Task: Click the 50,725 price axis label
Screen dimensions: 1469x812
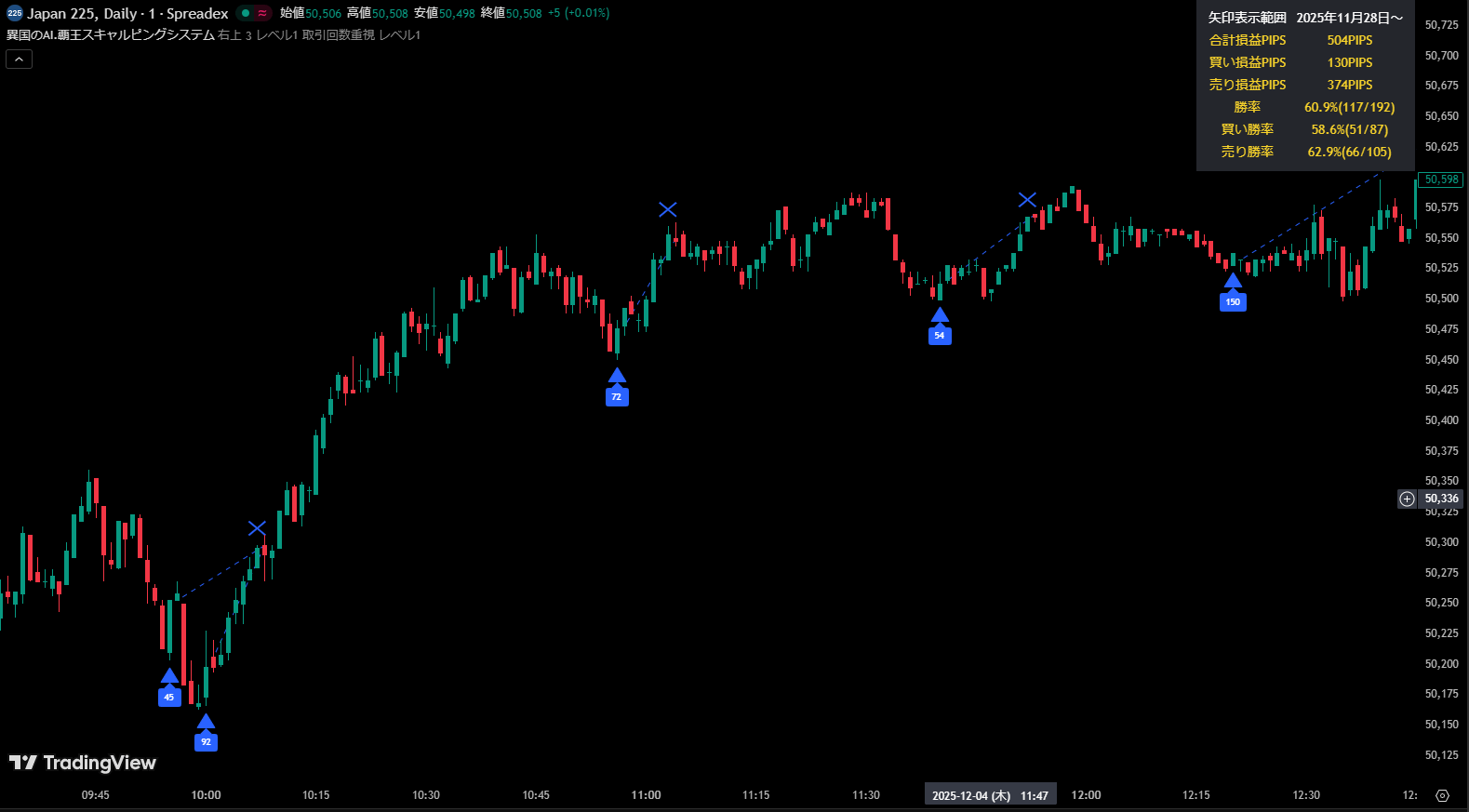Action: 1441,25
